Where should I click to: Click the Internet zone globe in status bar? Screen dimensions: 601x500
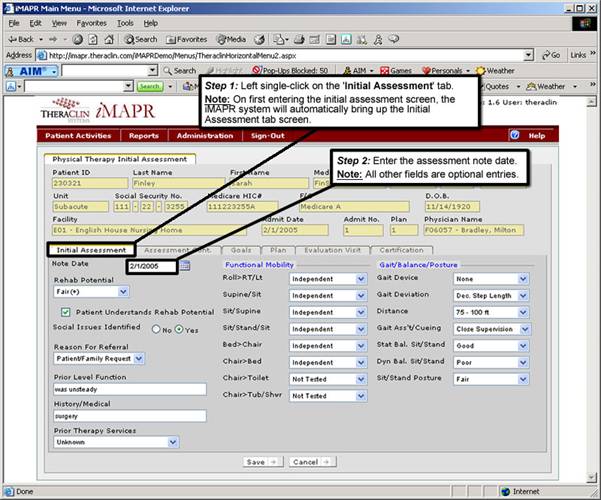[x=506, y=492]
